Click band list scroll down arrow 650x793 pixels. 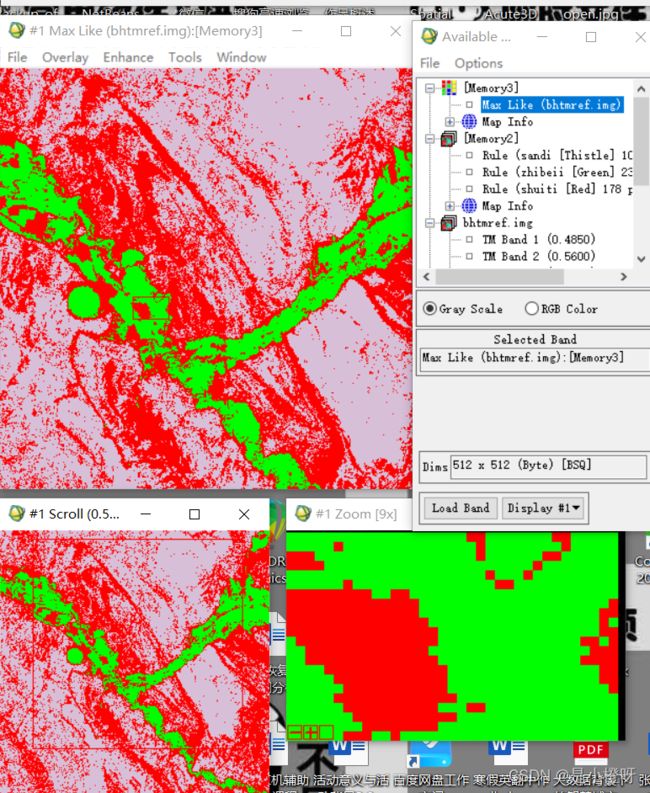click(641, 259)
